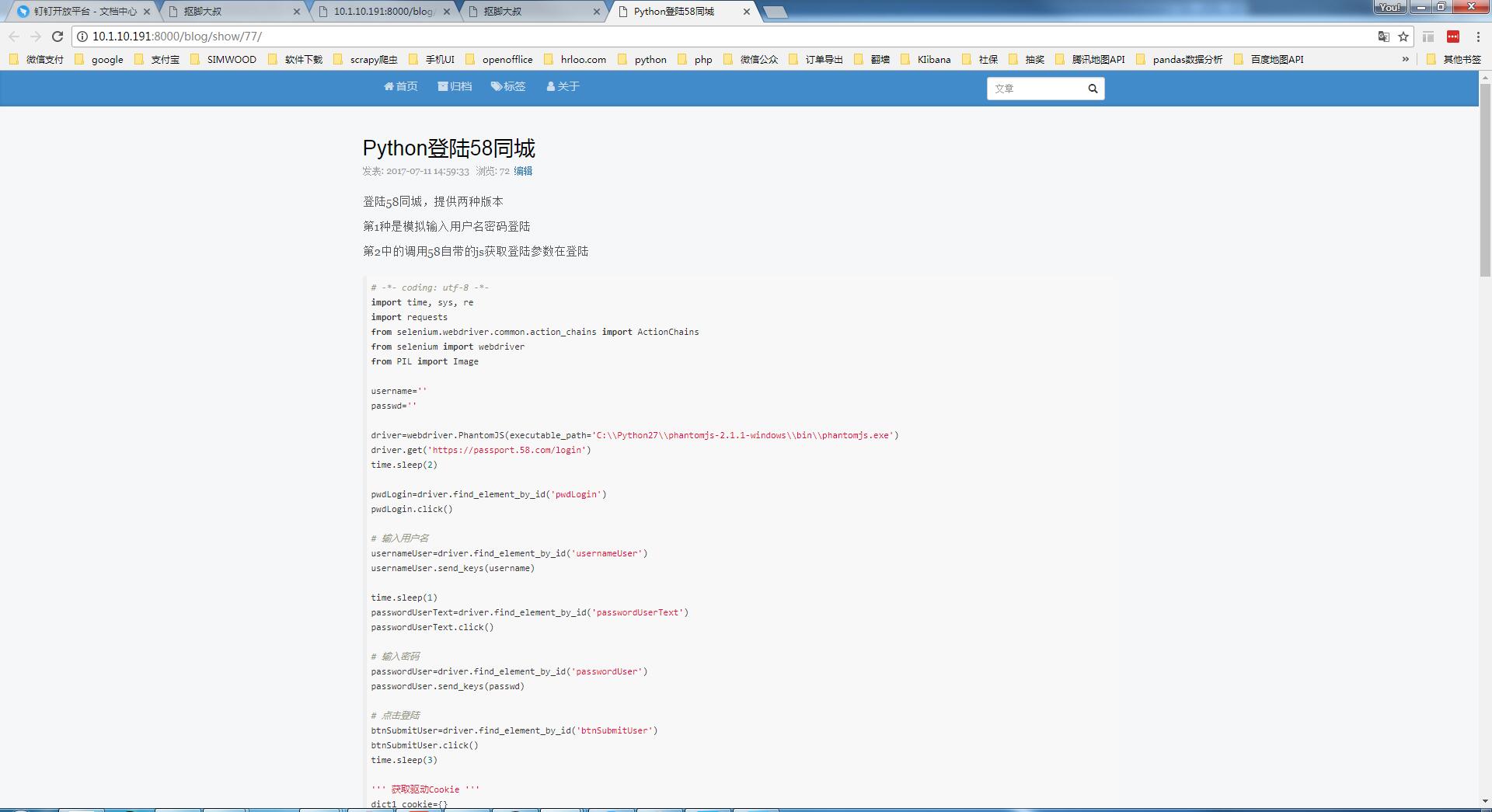Image resolution: width=1492 pixels, height=812 pixels.
Task: Open the google bookmark folder
Action: (99, 59)
